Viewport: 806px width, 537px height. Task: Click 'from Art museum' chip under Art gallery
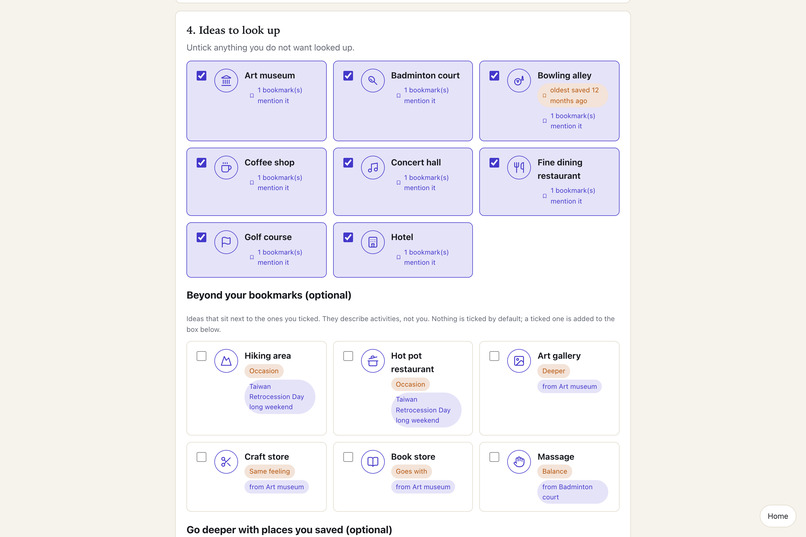point(570,386)
